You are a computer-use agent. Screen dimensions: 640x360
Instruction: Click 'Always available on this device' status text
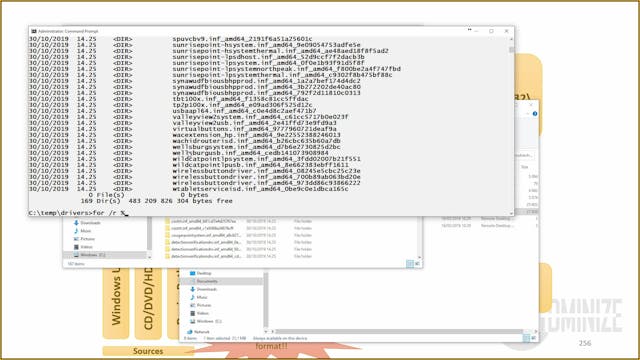pyautogui.click(x=280, y=338)
